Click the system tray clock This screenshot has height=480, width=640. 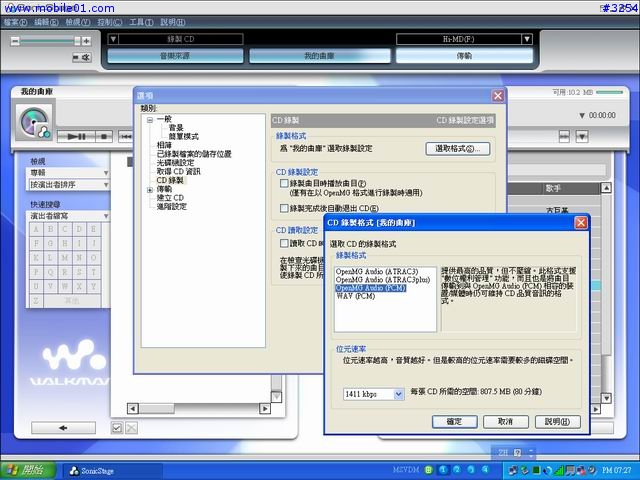click(616, 471)
